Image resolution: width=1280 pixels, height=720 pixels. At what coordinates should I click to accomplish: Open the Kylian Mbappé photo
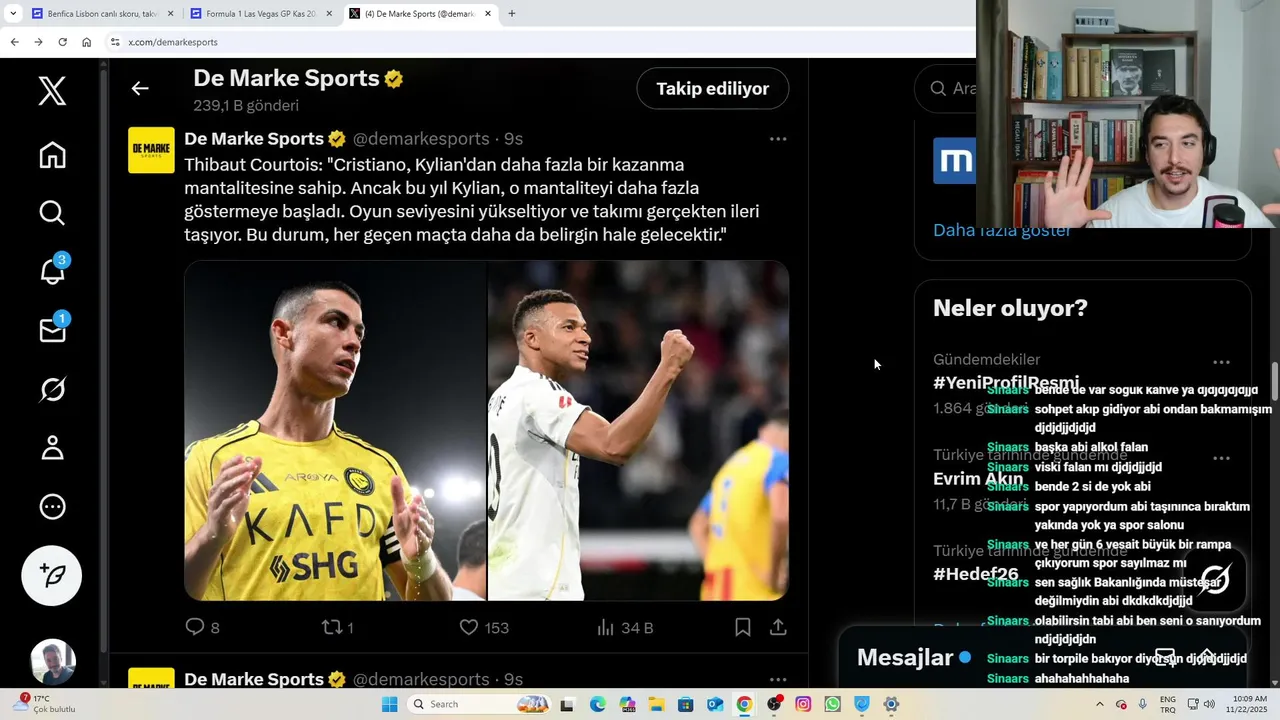[x=638, y=431]
